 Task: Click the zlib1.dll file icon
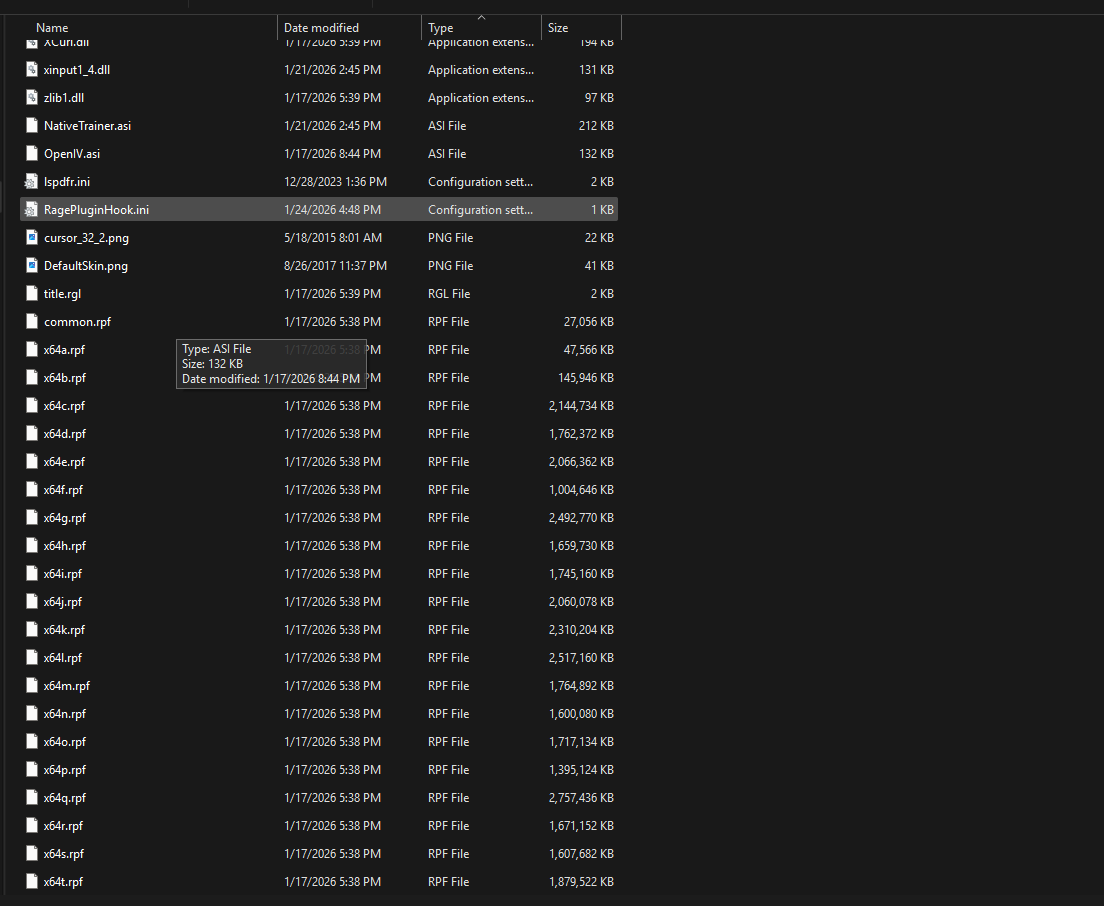tap(32, 98)
